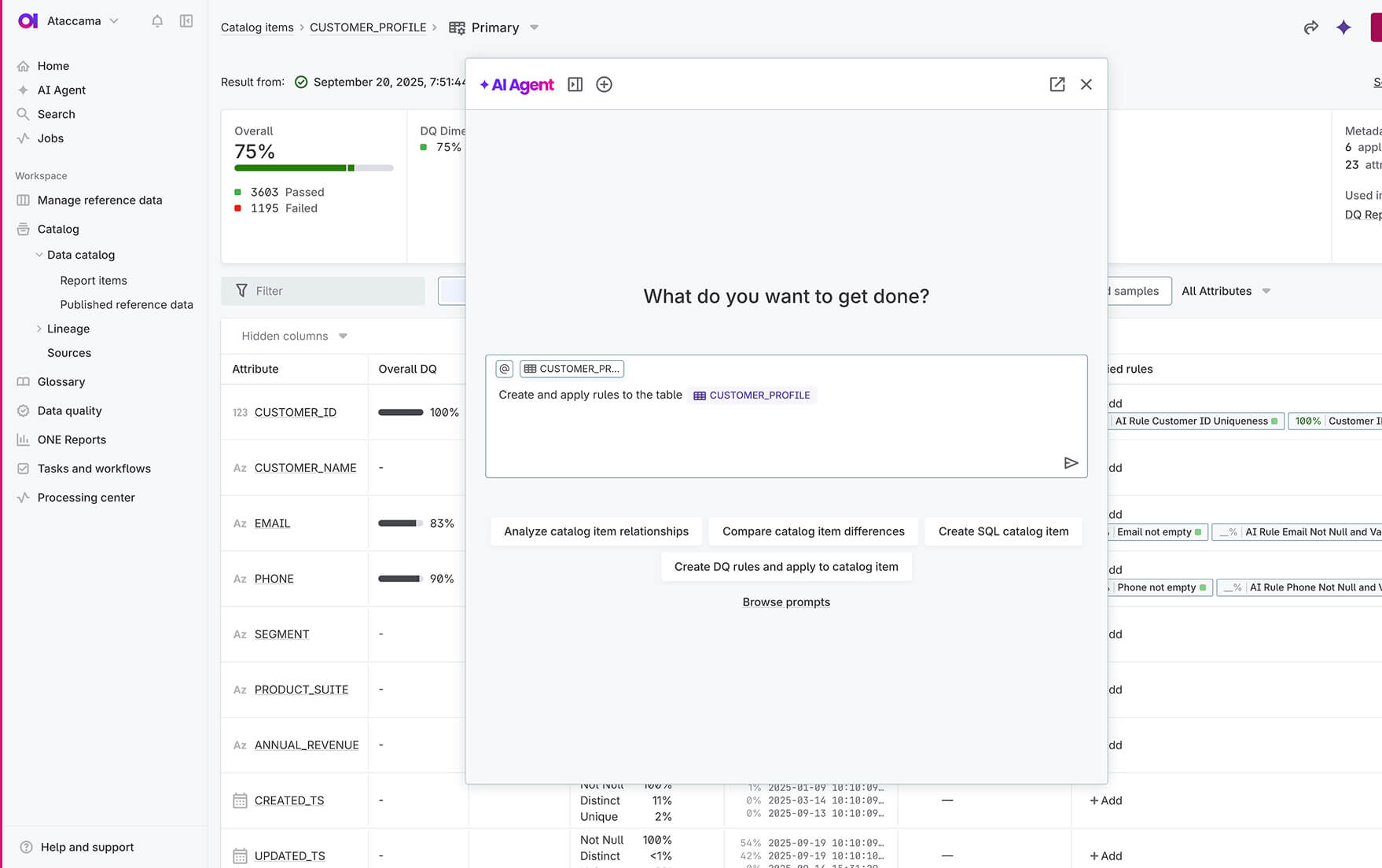Click the notifications bell icon
Screen dimensions: 1382x868
pos(157,21)
